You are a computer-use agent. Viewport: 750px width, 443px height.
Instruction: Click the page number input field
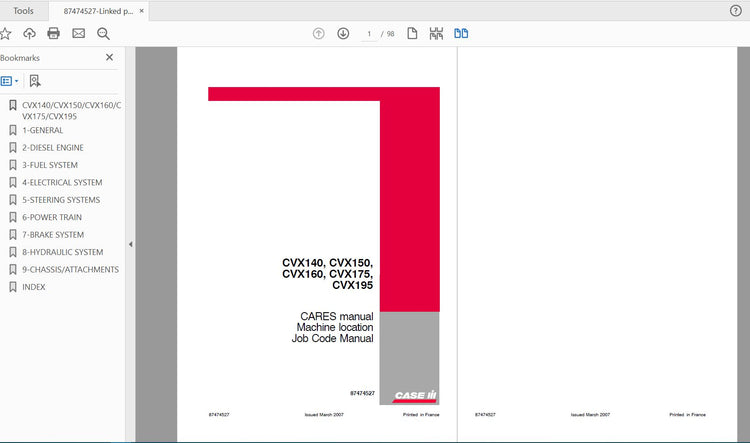[x=369, y=34]
